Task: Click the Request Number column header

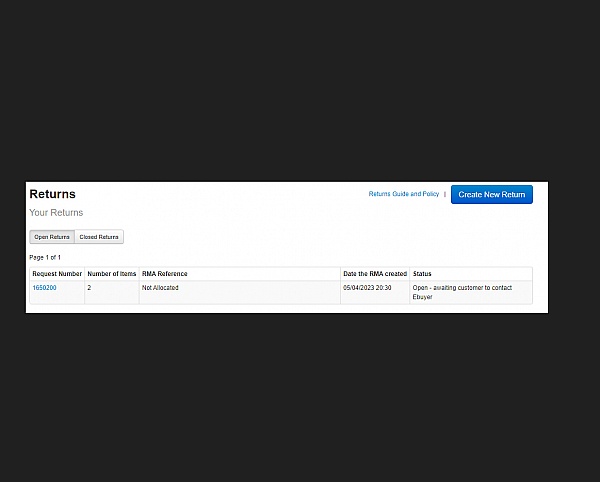Action: (57, 274)
